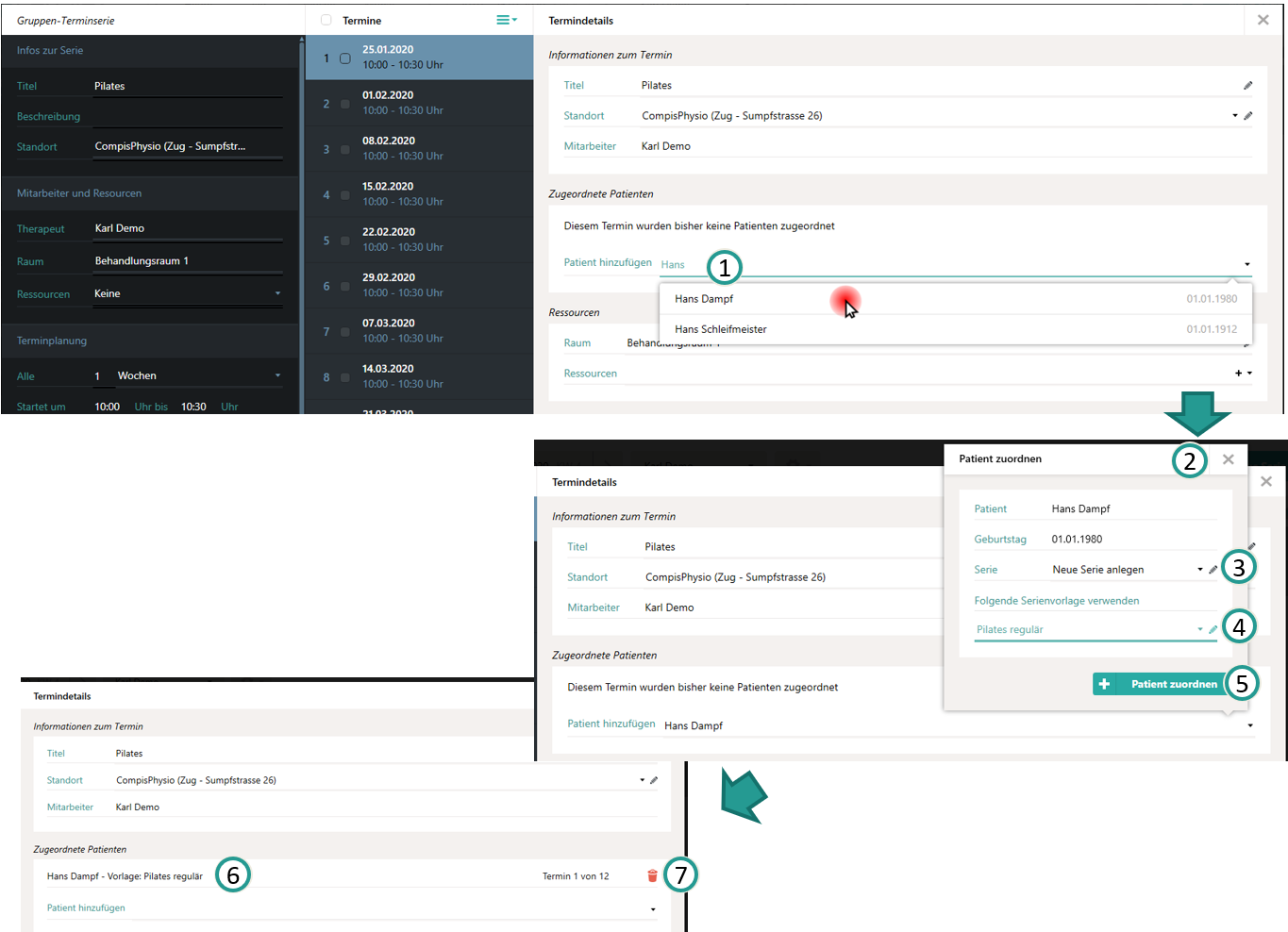Image resolution: width=1288 pixels, height=932 pixels.
Task: Expand the Patient hinzufügen dropdown arrow below Hans Dampf - Vorlage
Action: click(653, 909)
